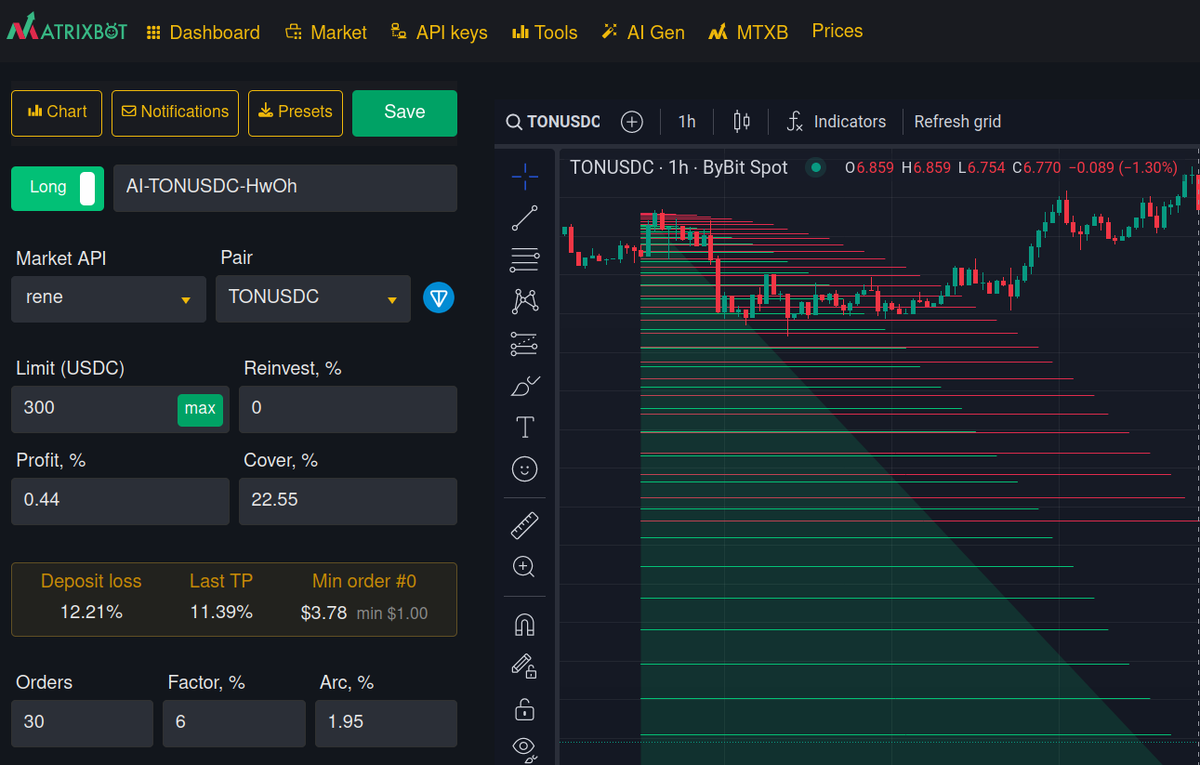Toggle stay in drawing mode
The image size is (1200, 765).
tap(524, 666)
